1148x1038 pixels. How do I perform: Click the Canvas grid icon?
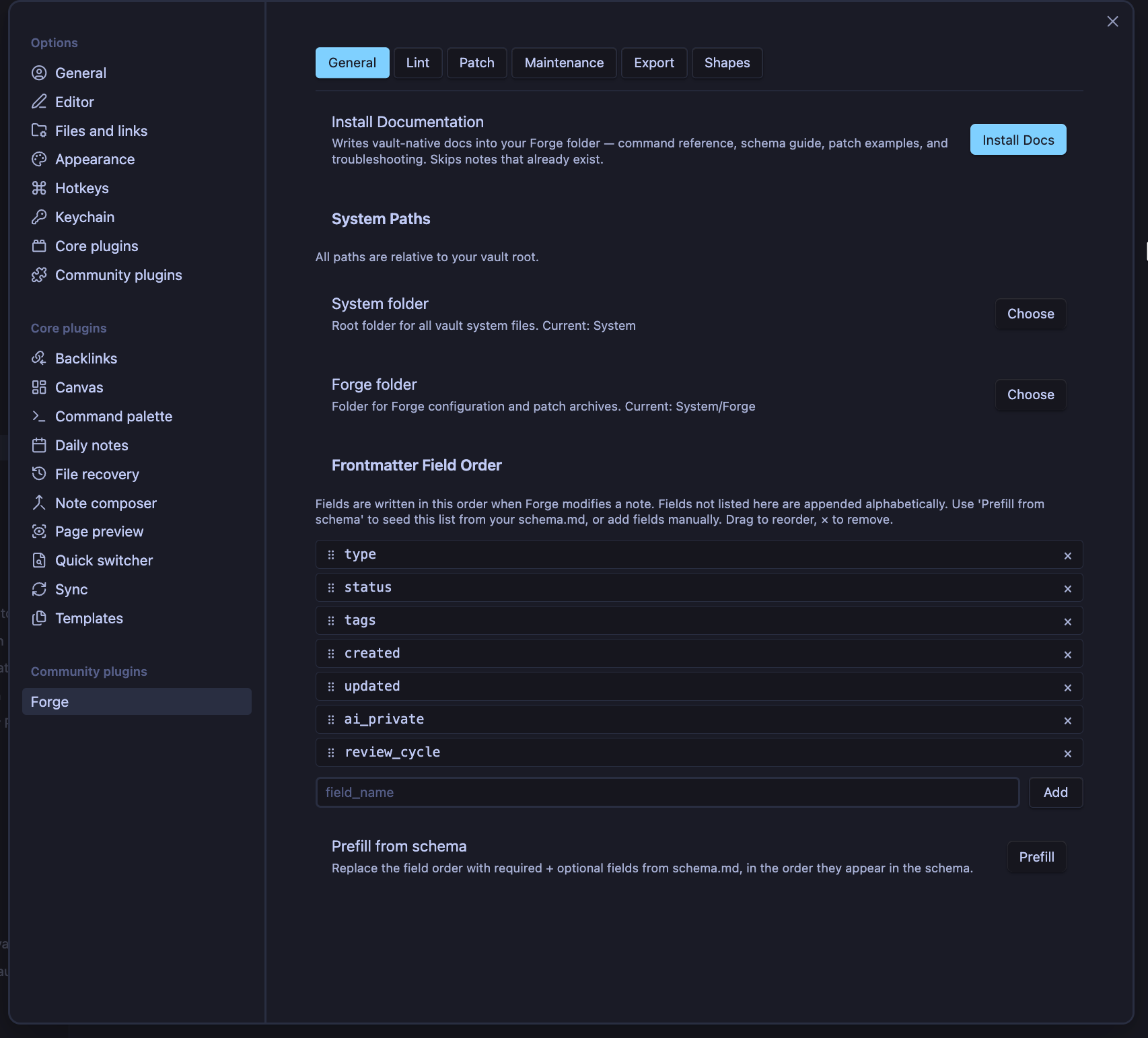click(x=39, y=387)
